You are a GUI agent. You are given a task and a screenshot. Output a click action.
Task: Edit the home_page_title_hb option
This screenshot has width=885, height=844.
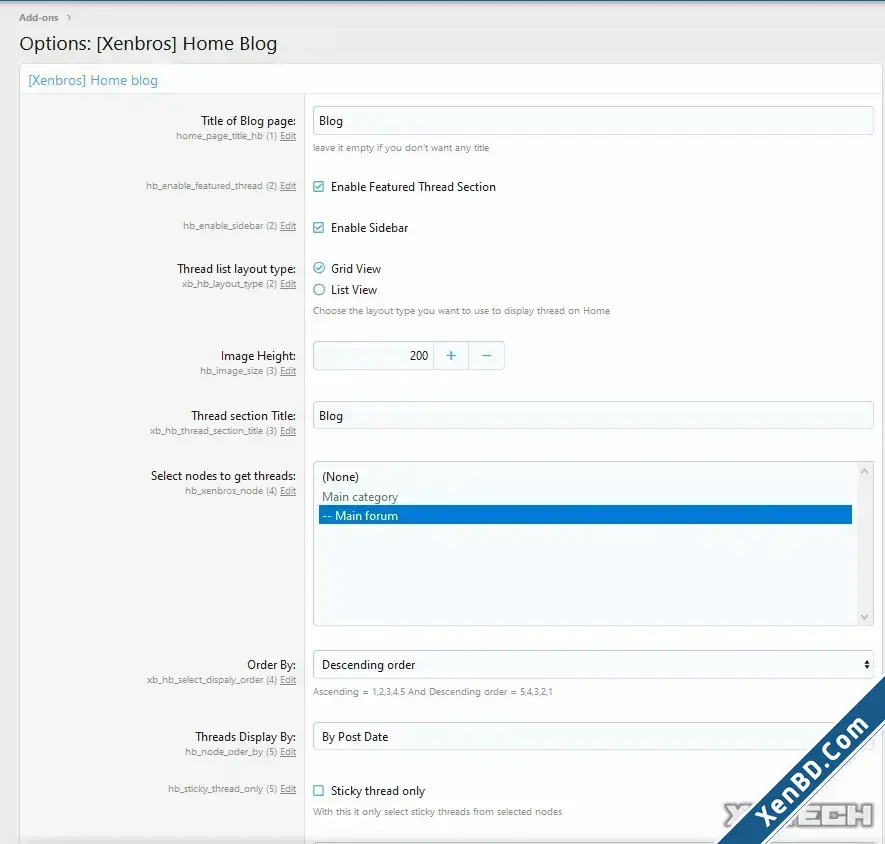(x=288, y=136)
